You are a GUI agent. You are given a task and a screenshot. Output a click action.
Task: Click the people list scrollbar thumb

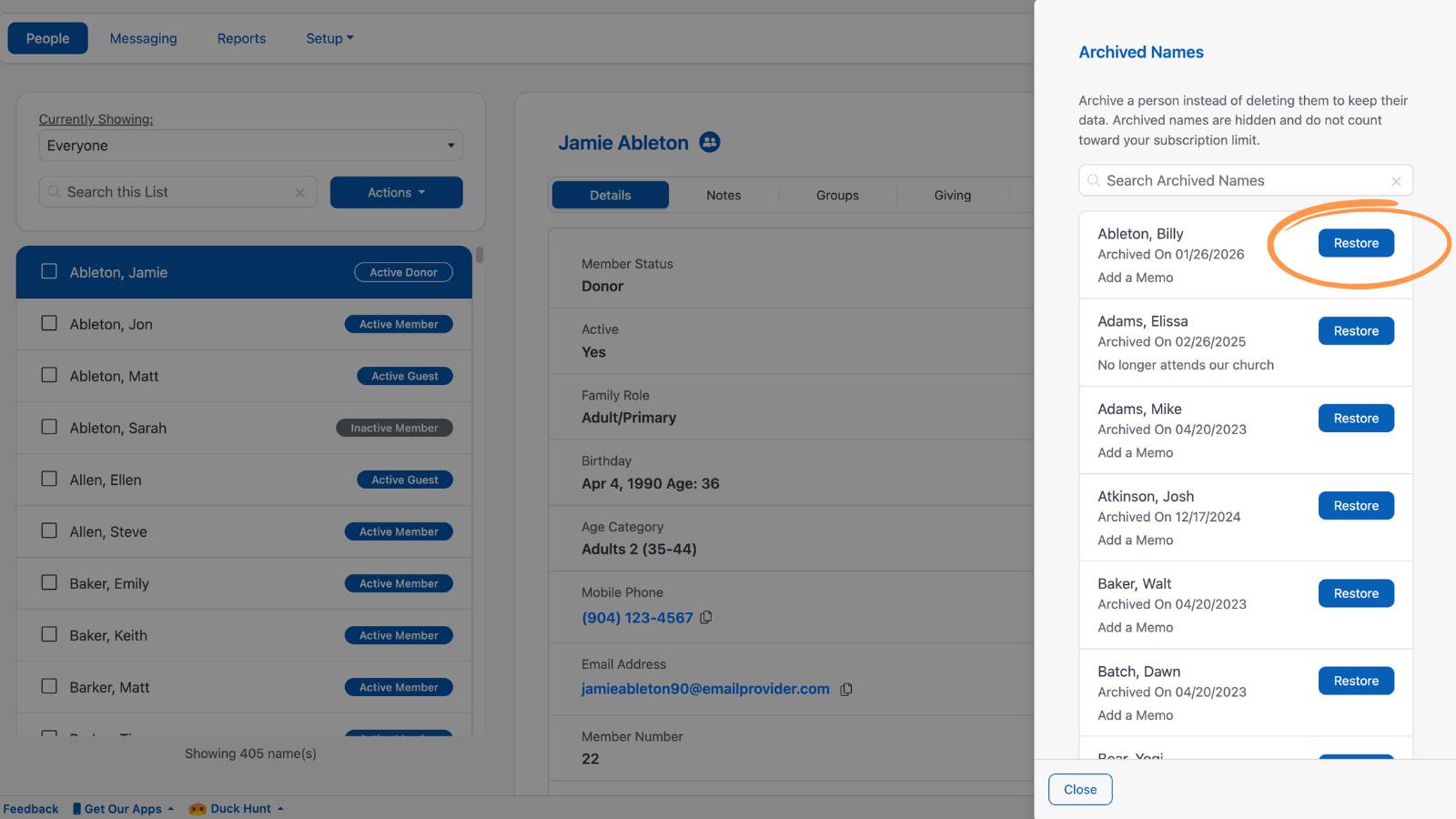480,255
